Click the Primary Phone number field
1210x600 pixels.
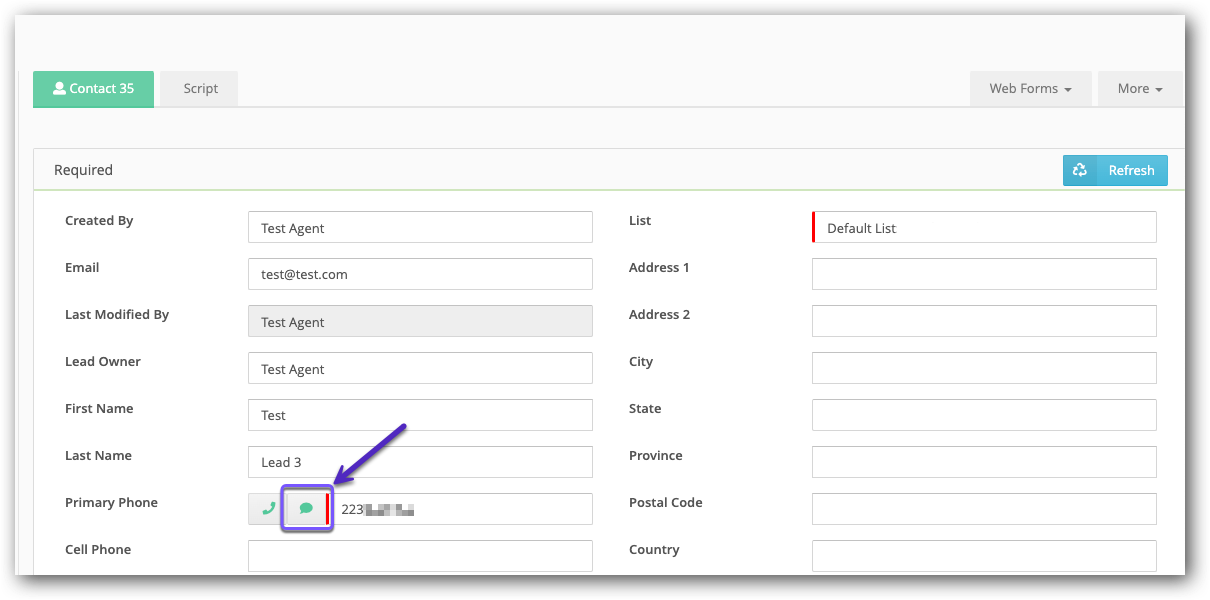pyautogui.click(x=460, y=509)
